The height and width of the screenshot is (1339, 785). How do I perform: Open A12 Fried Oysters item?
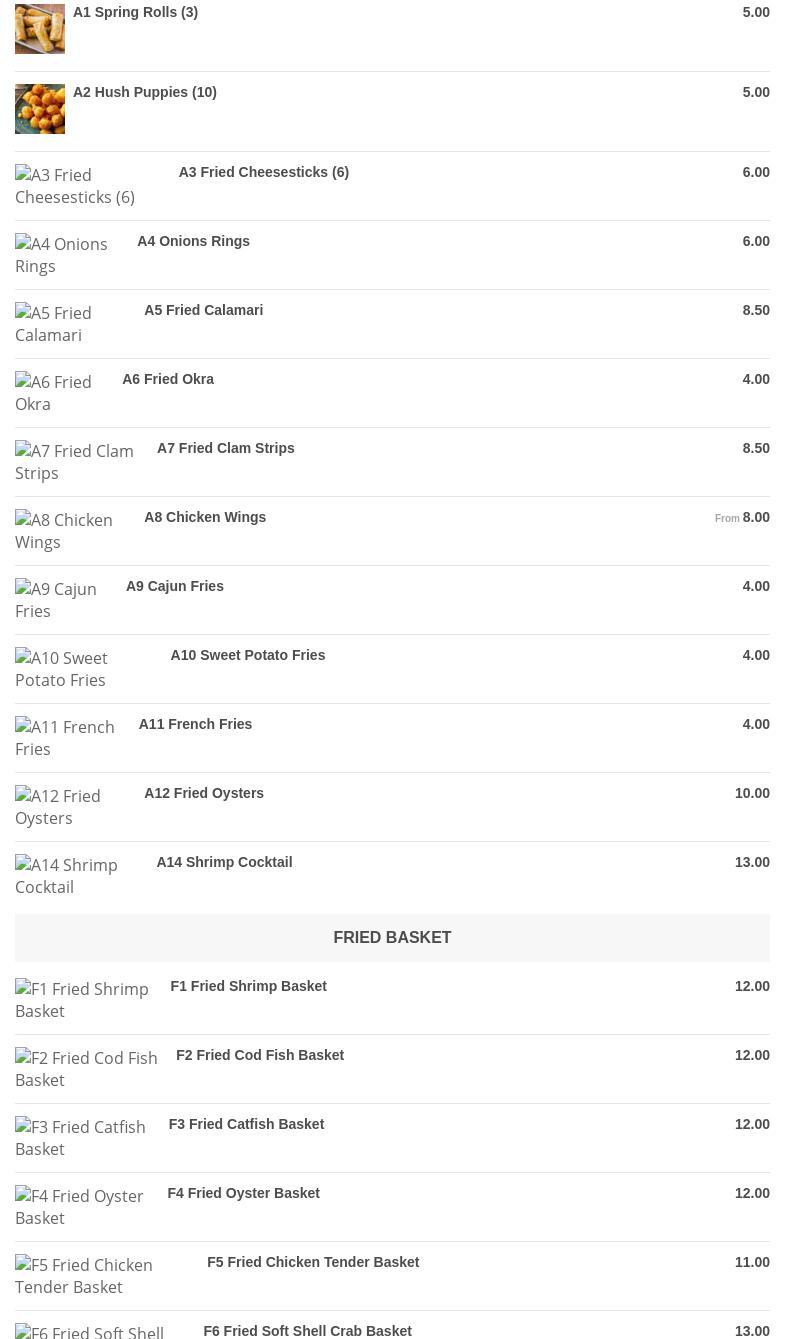click(204, 793)
